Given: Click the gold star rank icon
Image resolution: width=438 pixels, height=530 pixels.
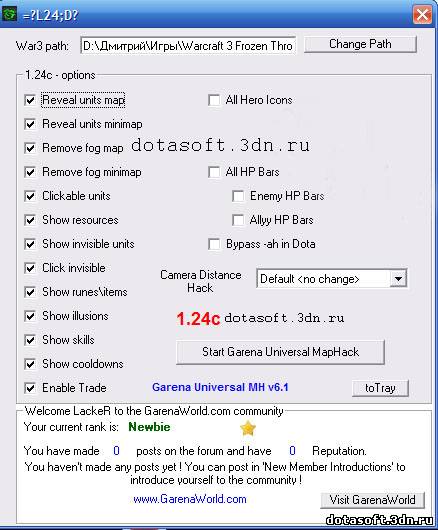Looking at the screenshot, I should tap(248, 428).
